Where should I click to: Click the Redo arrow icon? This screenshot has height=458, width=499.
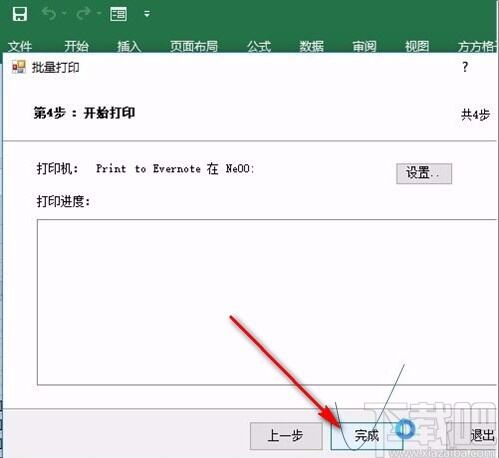tap(83, 14)
